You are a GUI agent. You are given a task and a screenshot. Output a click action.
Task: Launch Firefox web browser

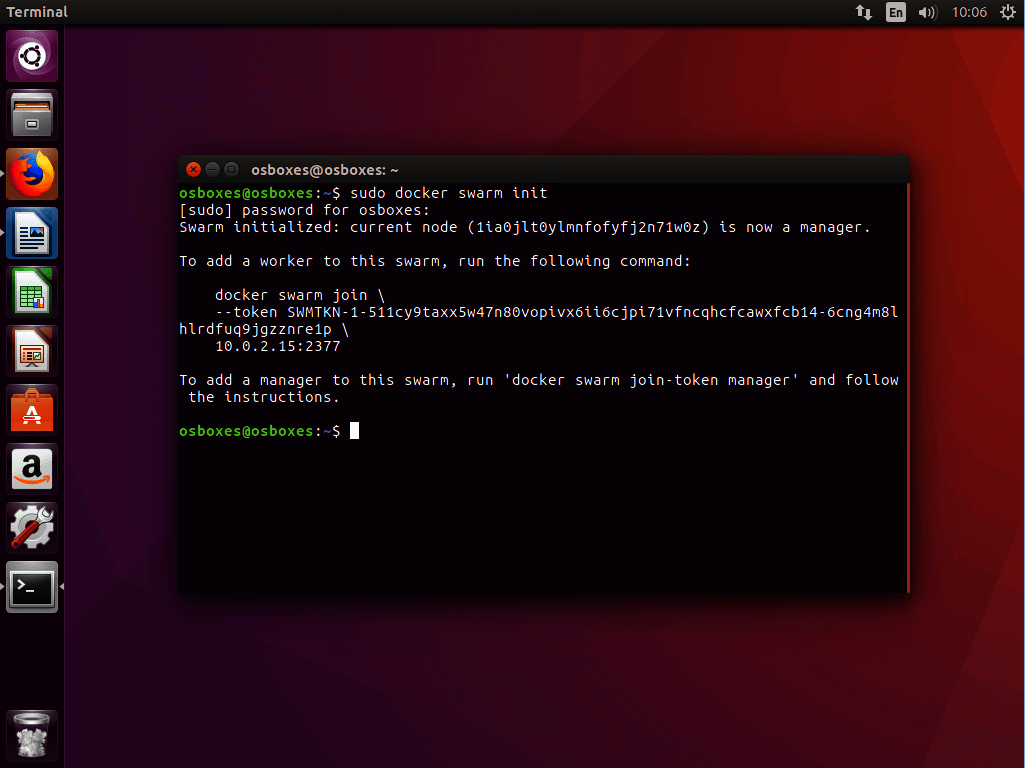coord(32,174)
